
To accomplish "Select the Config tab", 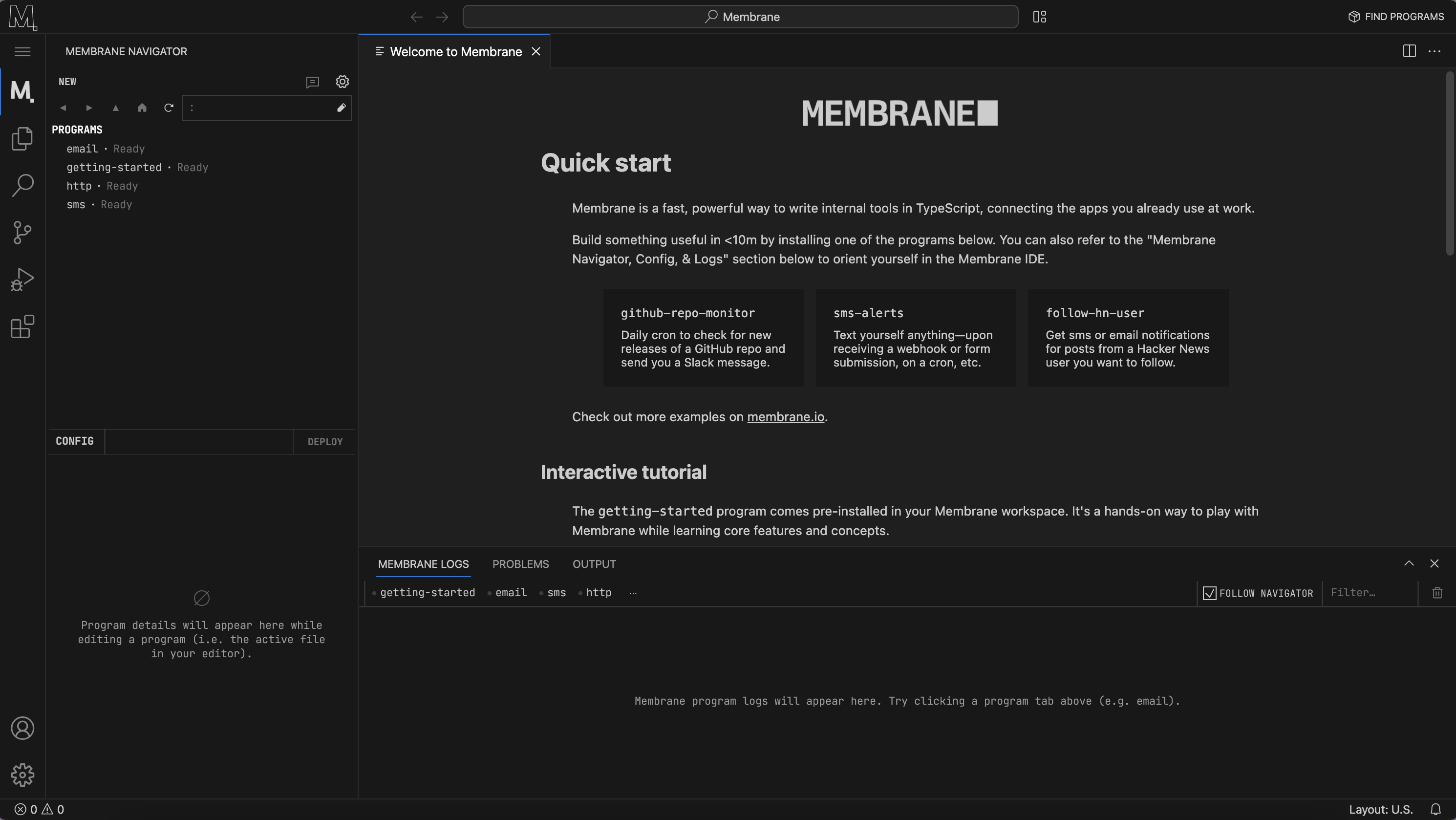I will [75, 441].
